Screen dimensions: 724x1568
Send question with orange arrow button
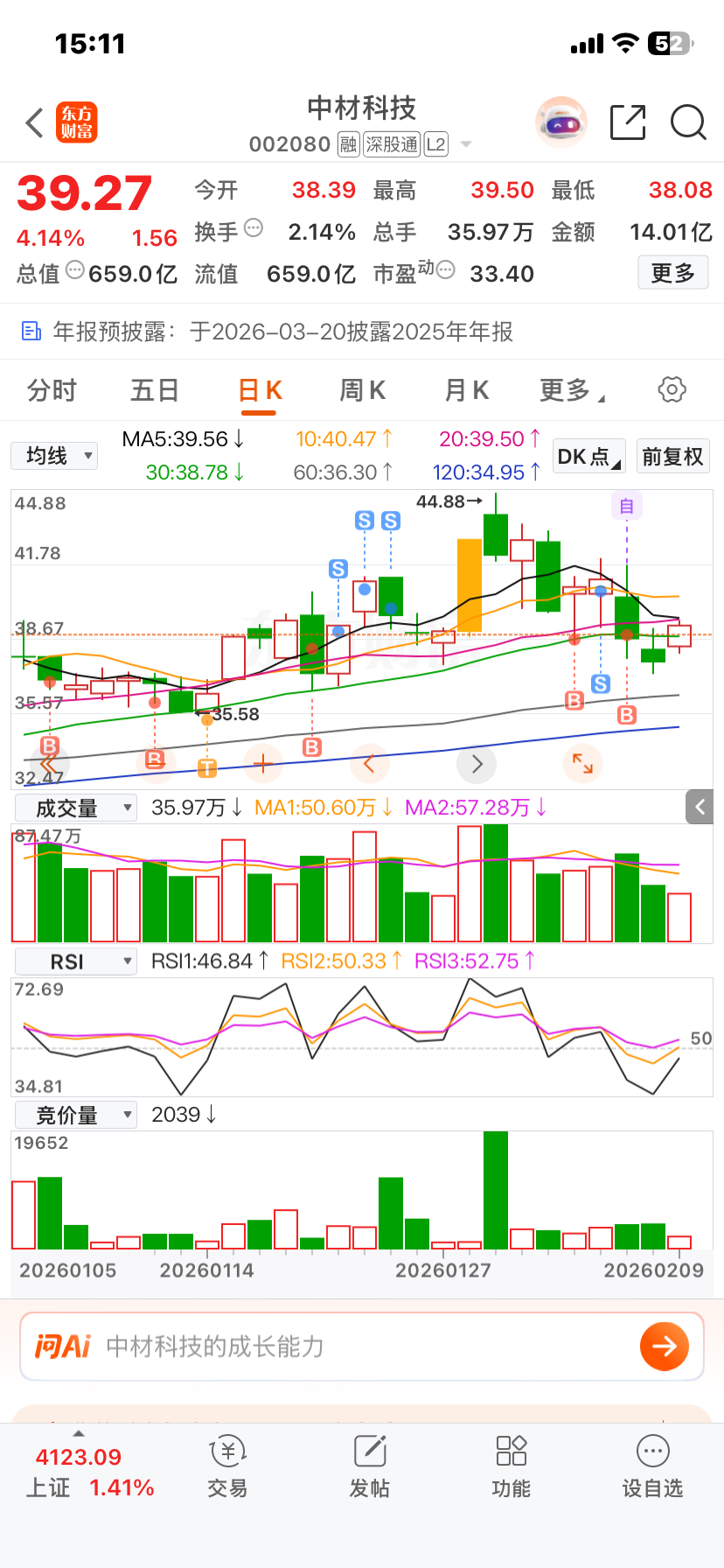[665, 1346]
